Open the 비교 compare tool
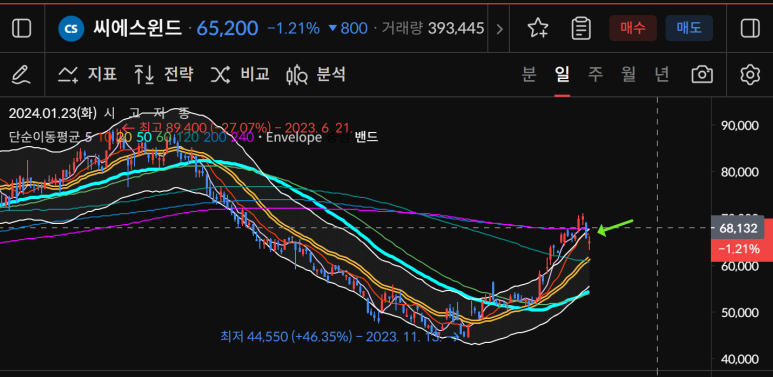Image resolution: width=773 pixels, height=377 pixels. point(240,75)
